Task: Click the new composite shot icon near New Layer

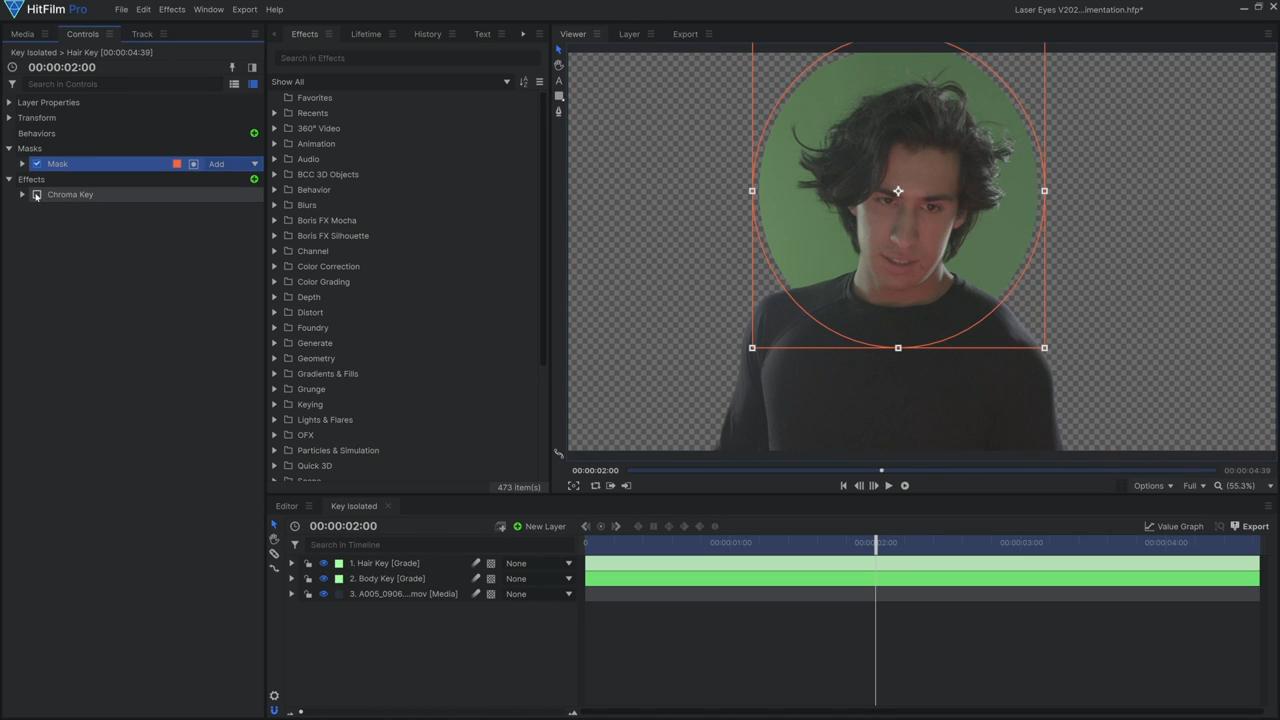Action: pos(501,526)
